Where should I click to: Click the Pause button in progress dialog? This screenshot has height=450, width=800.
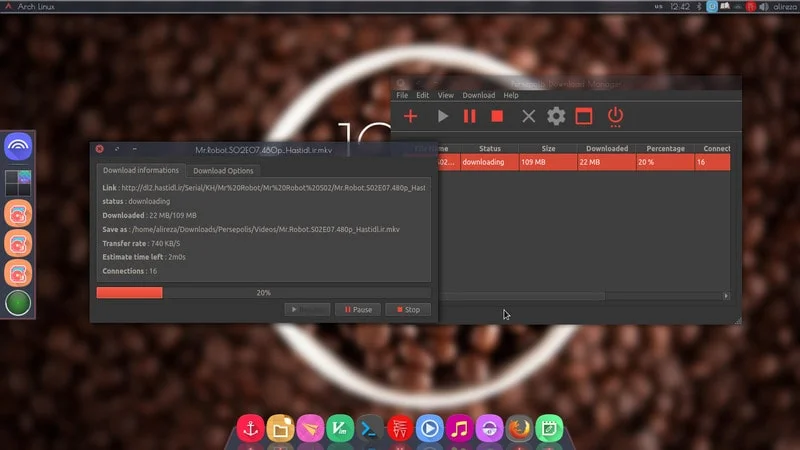coord(358,310)
